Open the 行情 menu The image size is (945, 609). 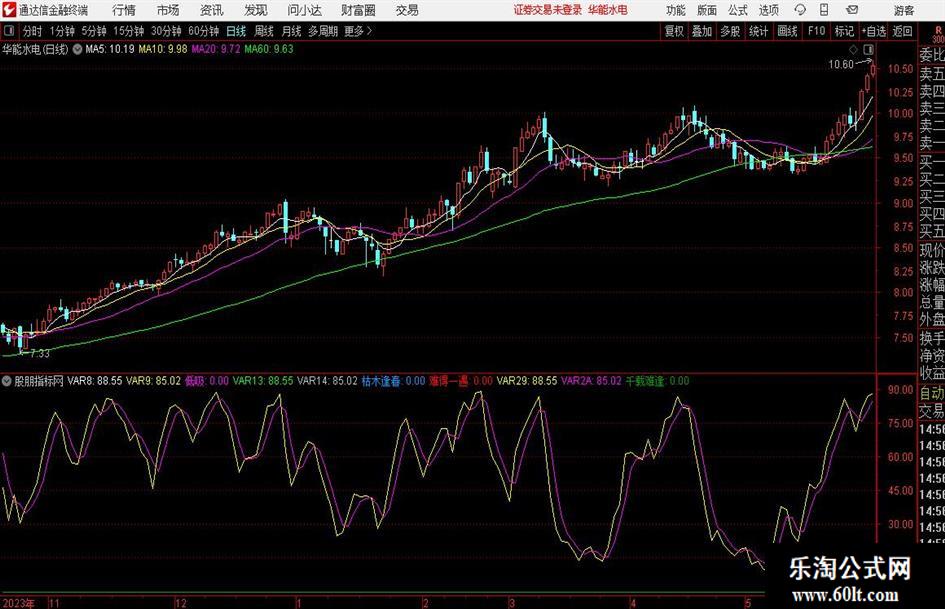tap(124, 10)
